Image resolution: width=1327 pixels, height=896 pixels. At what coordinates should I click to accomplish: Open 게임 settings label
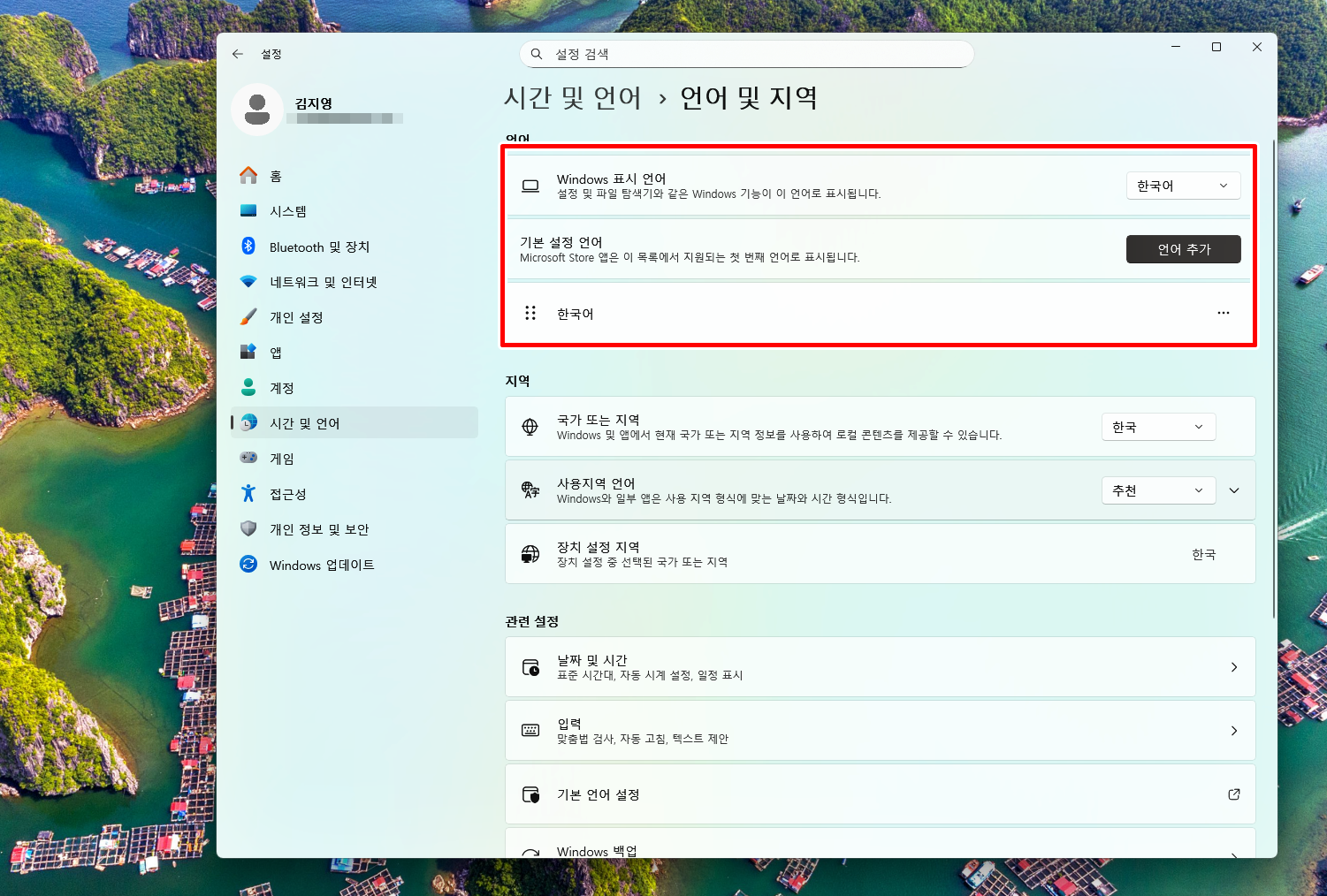point(282,459)
